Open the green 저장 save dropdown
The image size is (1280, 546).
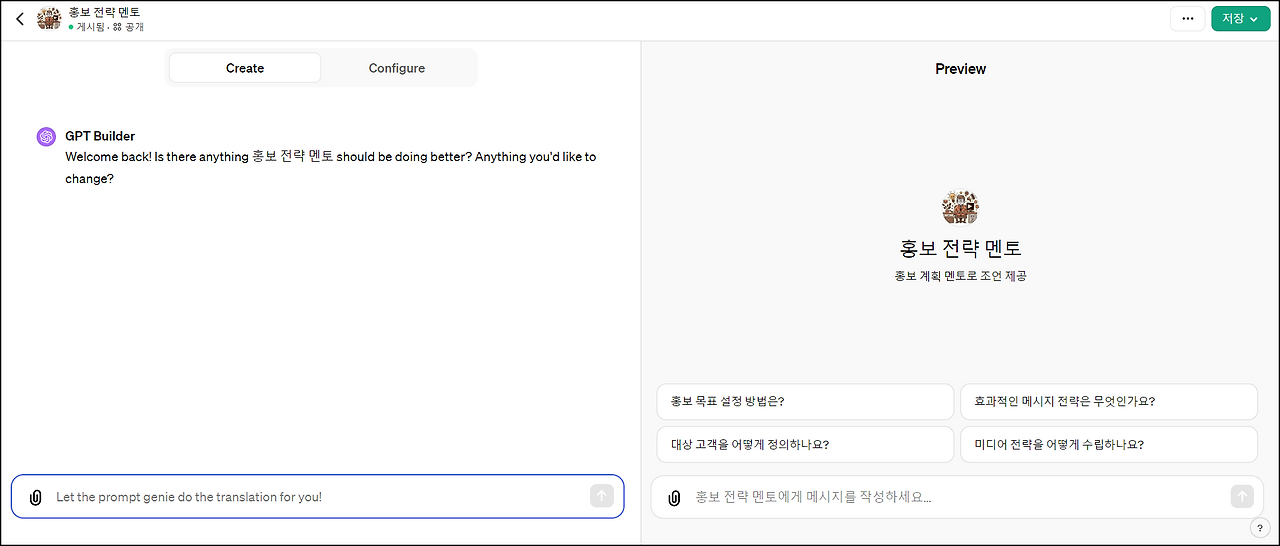click(x=1240, y=18)
